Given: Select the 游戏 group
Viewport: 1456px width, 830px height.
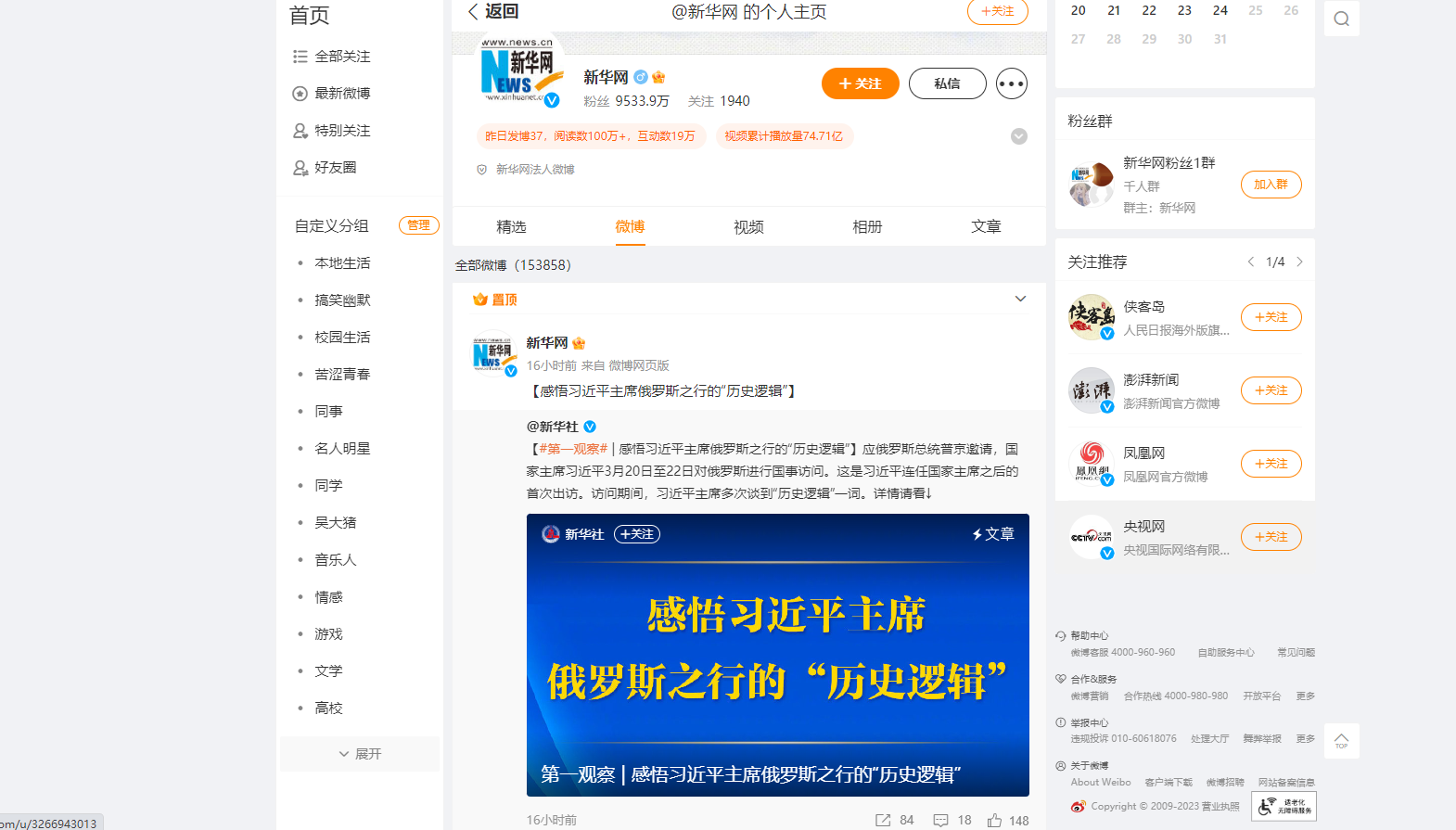Looking at the screenshot, I should 328,634.
